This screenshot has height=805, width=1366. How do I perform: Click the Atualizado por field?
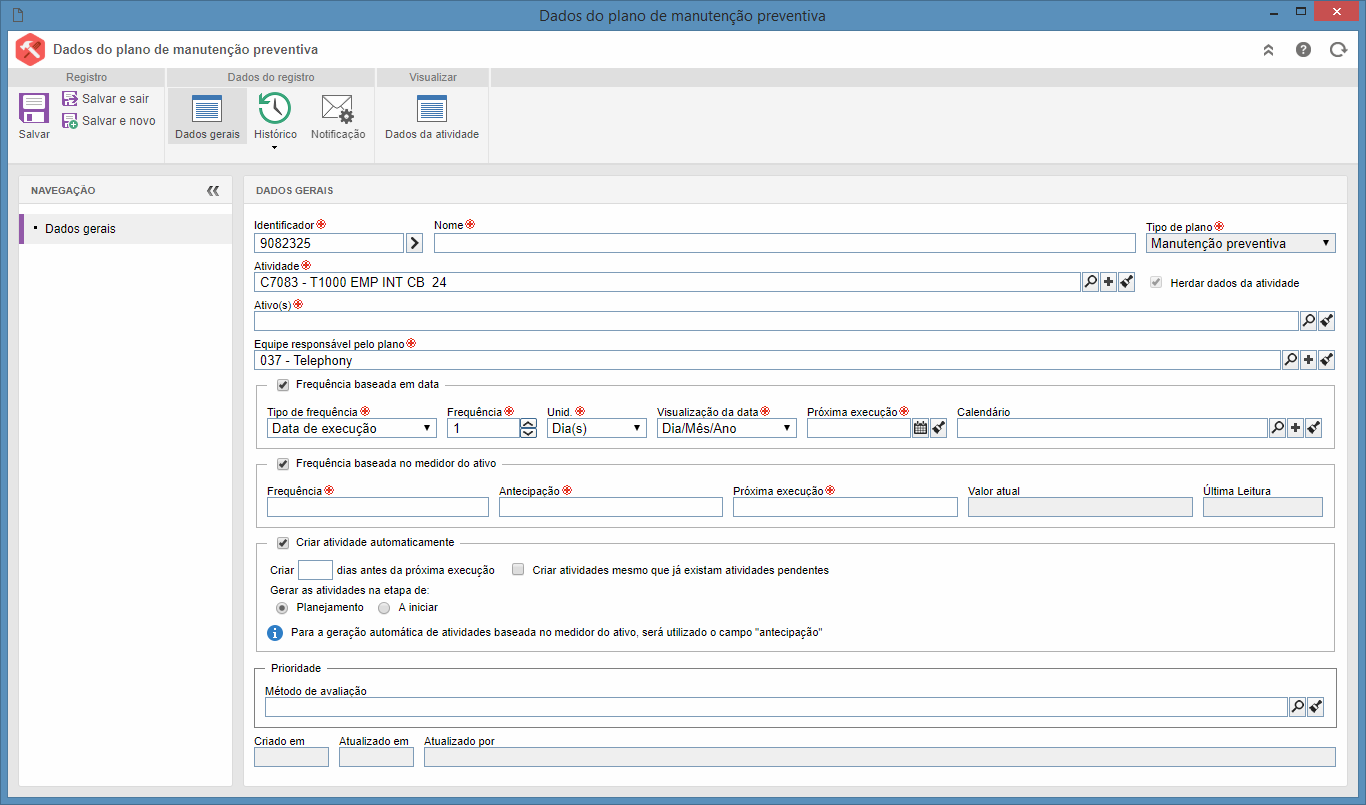pyautogui.click(x=880, y=757)
